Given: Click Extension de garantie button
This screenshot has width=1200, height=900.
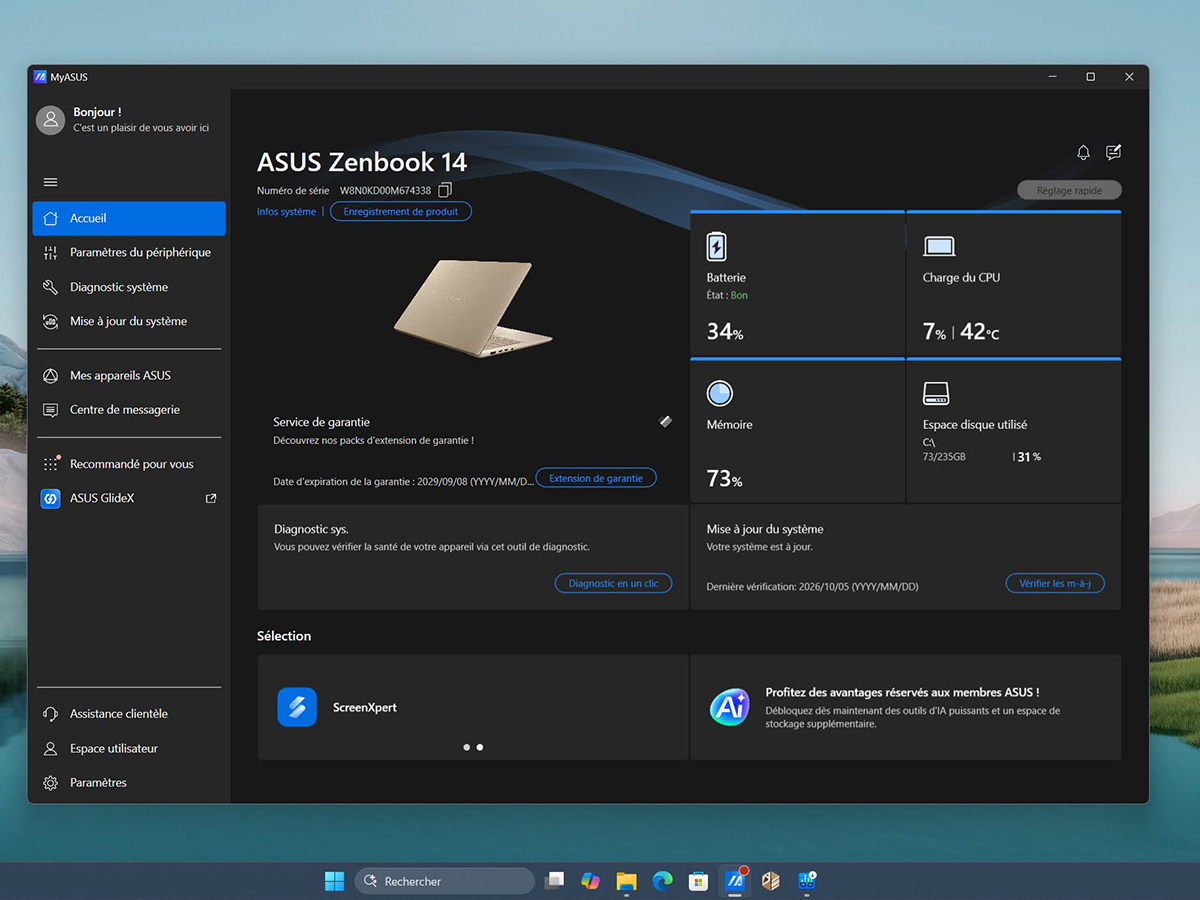Looking at the screenshot, I should (596, 478).
